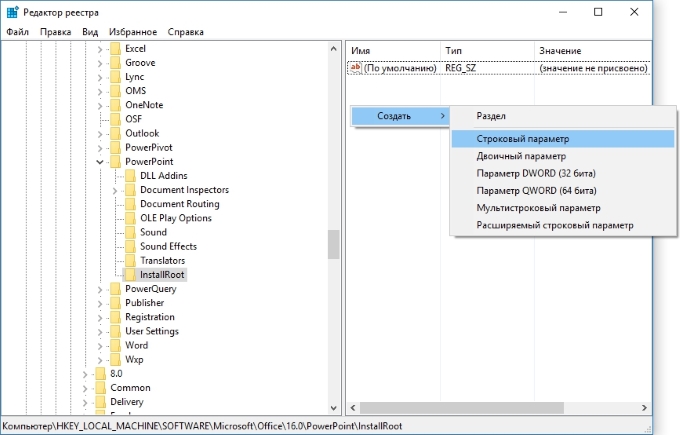The height and width of the screenshot is (435, 680).
Task: Click the (значение не присвоено) value cell
Action: click(x=593, y=68)
